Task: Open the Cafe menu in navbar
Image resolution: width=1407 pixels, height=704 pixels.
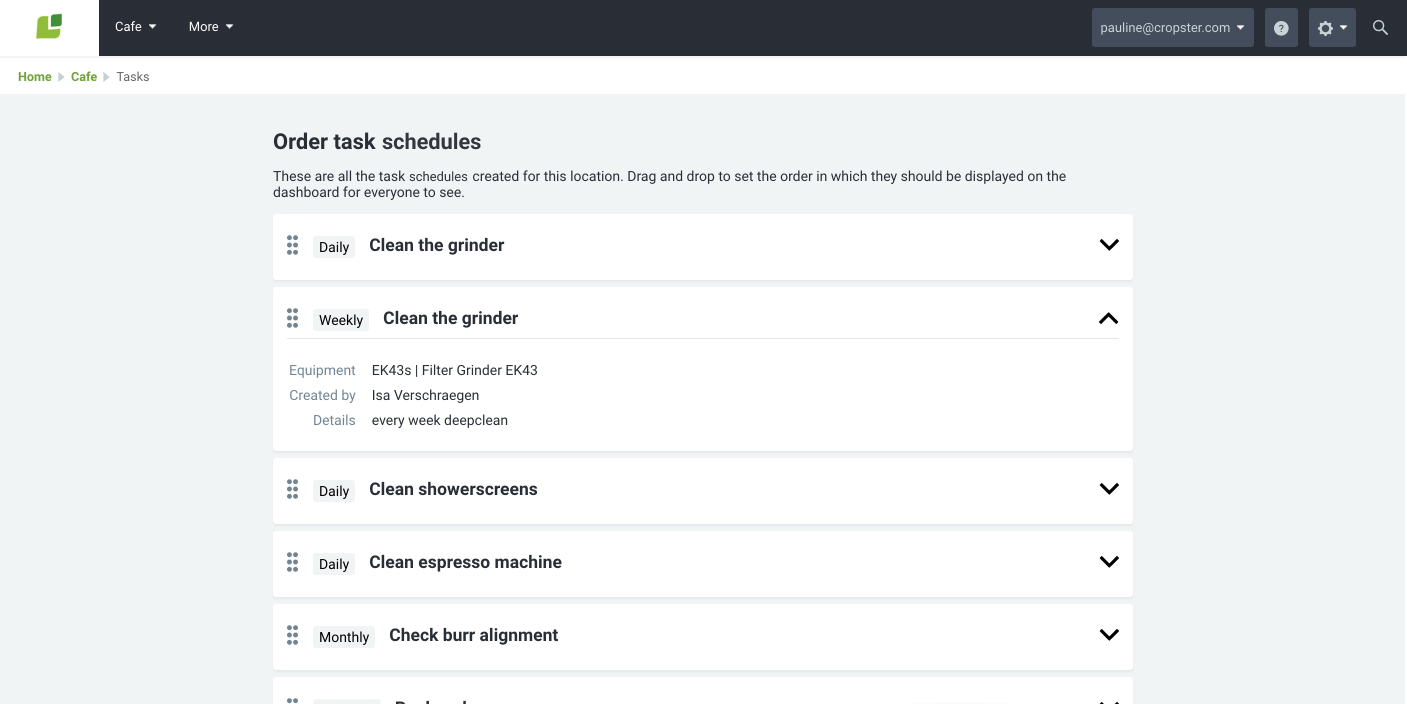Action: click(x=135, y=27)
